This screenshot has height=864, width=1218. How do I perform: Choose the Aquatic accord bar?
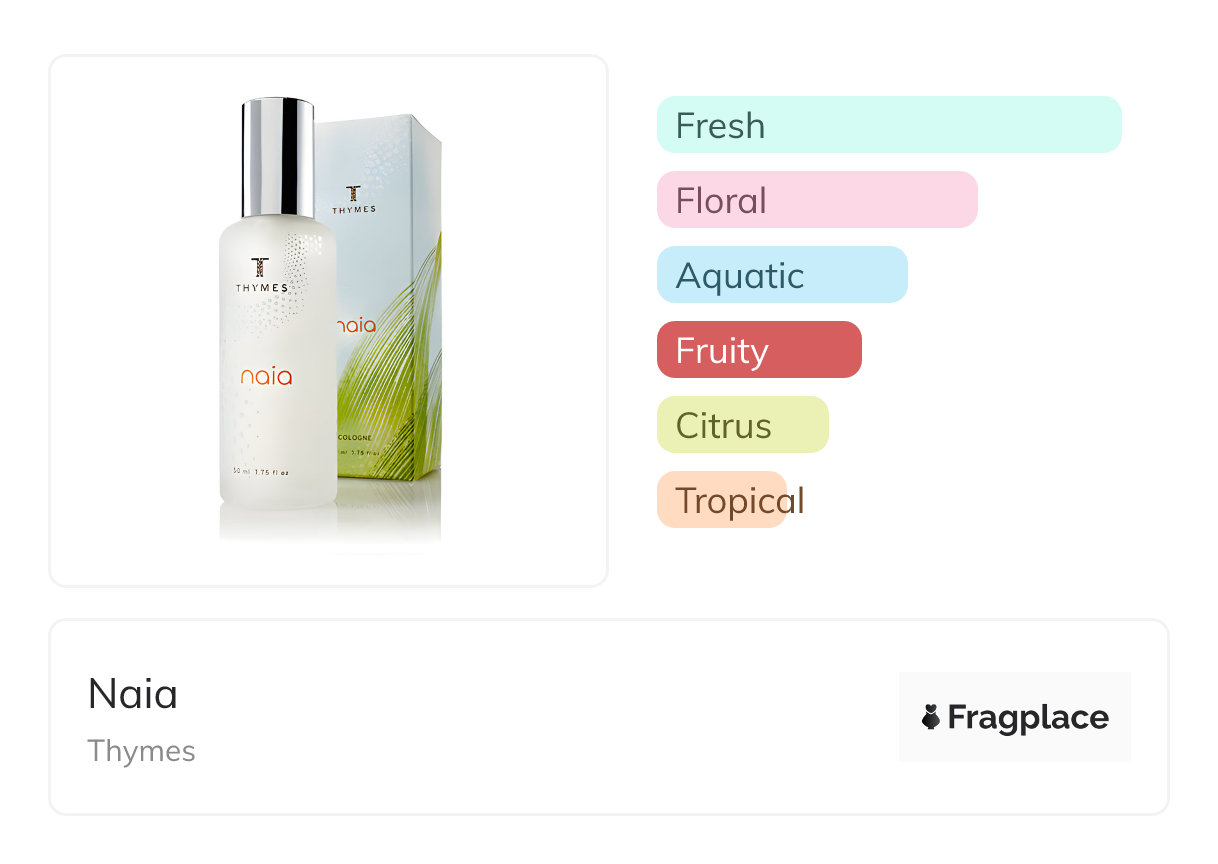tap(782, 275)
